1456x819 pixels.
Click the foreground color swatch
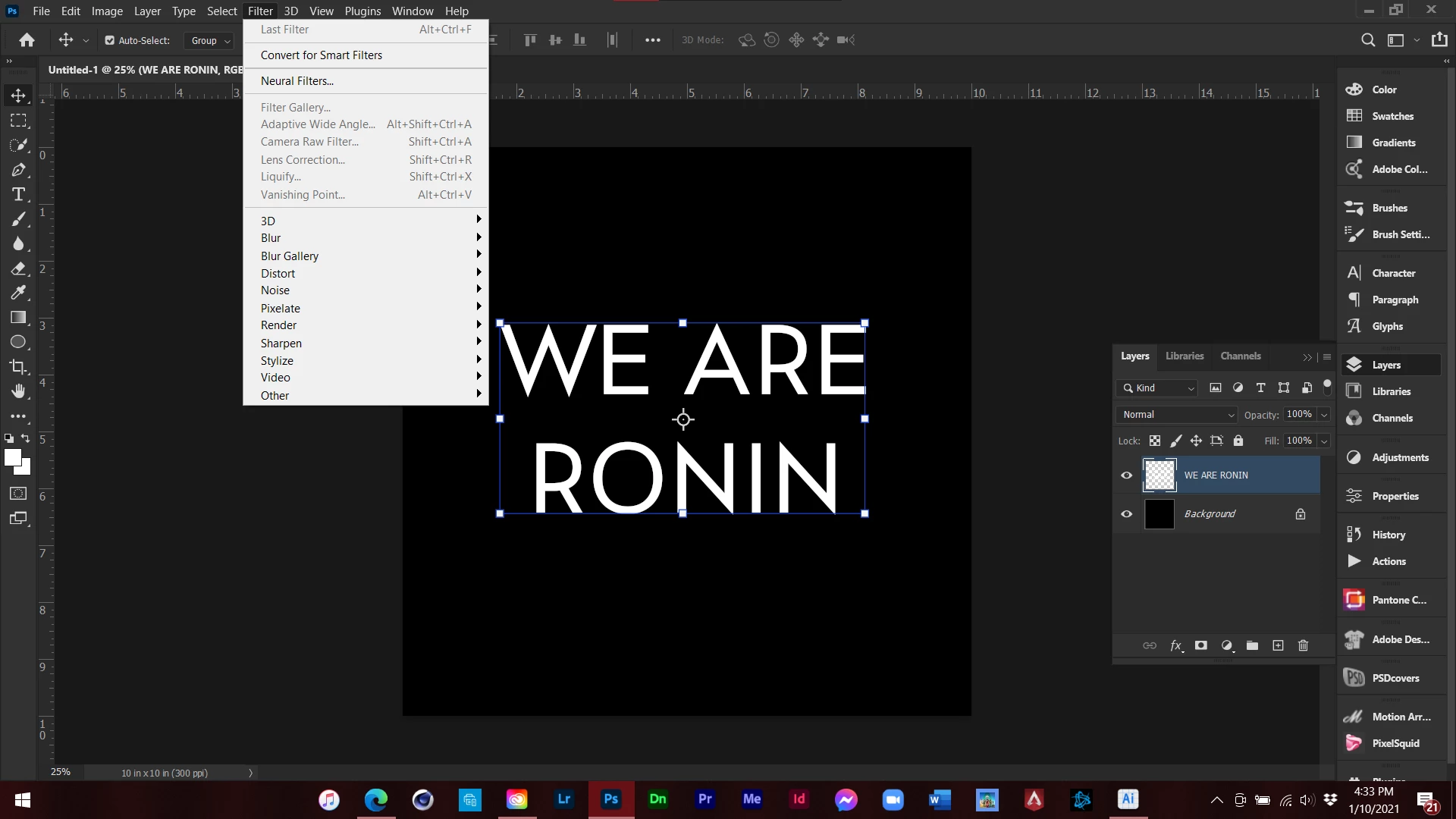[x=12, y=457]
